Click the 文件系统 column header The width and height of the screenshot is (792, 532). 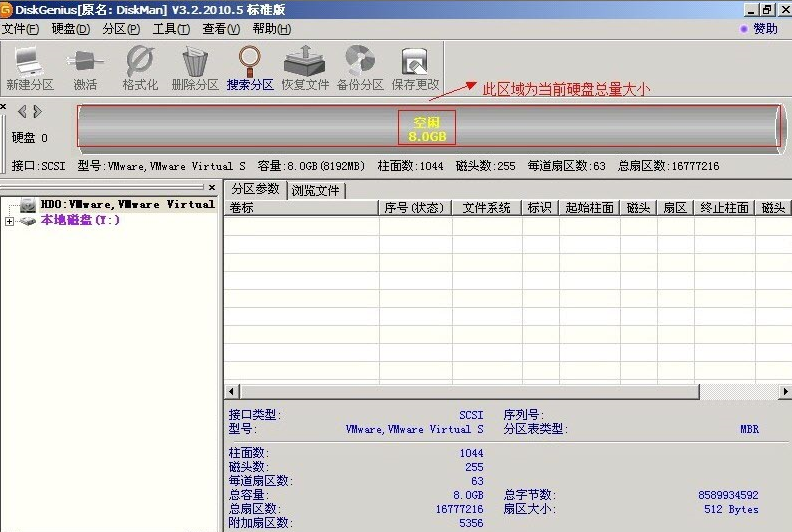coord(487,208)
